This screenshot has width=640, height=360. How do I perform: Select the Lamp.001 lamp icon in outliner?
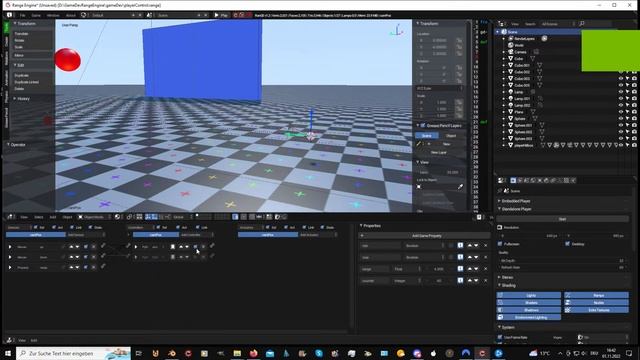[x=511, y=98]
